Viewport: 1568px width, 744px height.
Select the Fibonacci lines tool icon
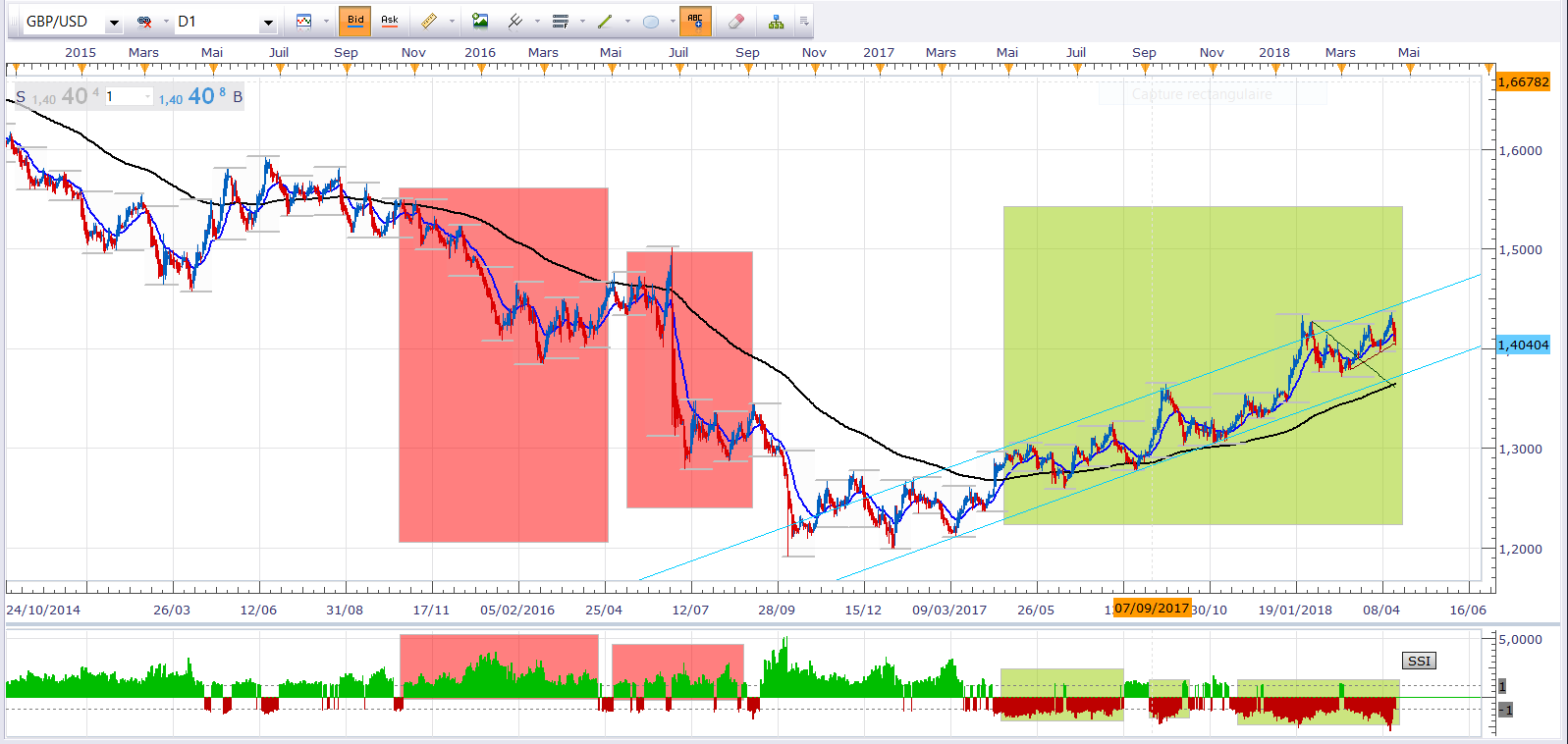(560, 21)
